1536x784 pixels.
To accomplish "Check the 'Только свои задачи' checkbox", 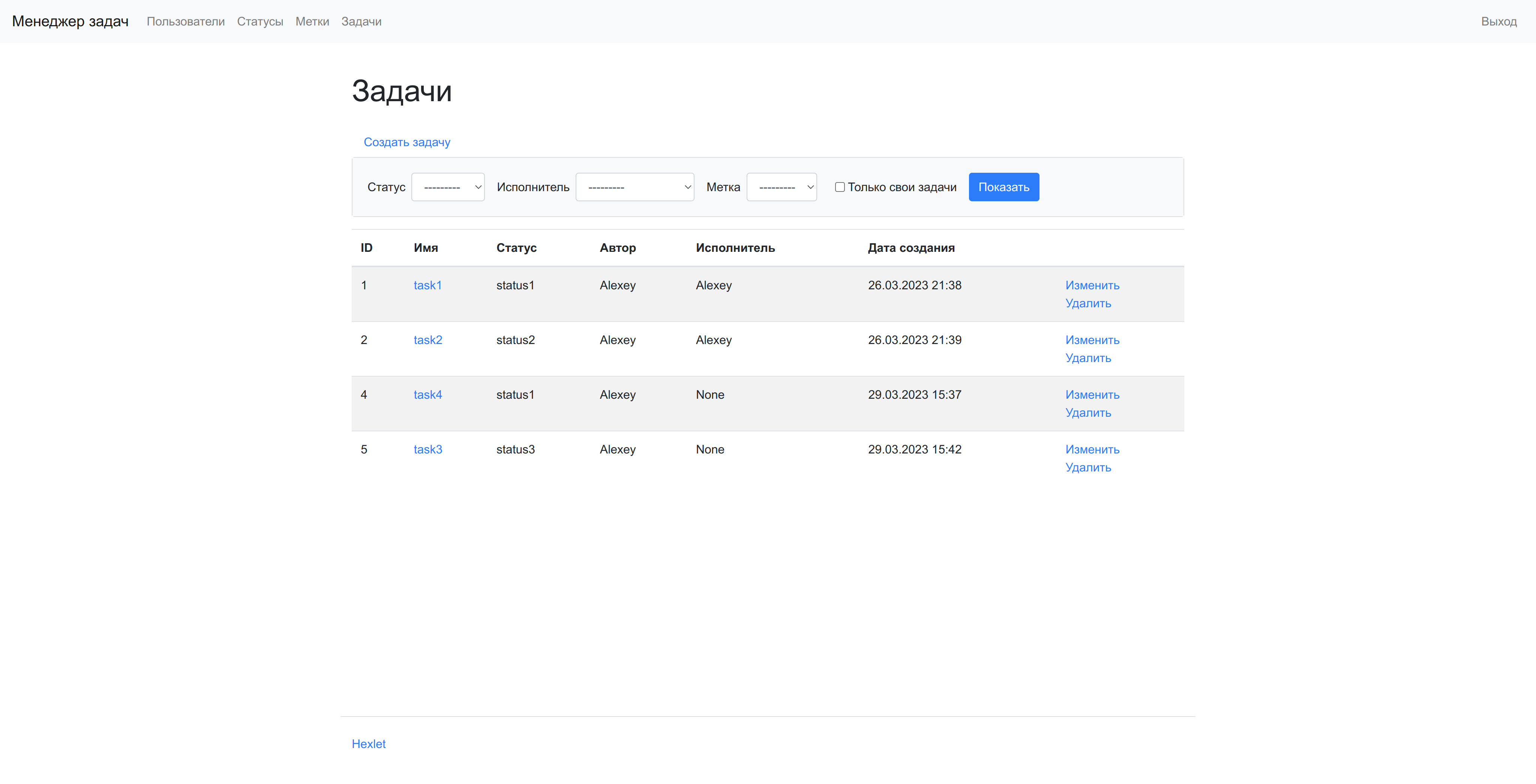I will [x=840, y=187].
